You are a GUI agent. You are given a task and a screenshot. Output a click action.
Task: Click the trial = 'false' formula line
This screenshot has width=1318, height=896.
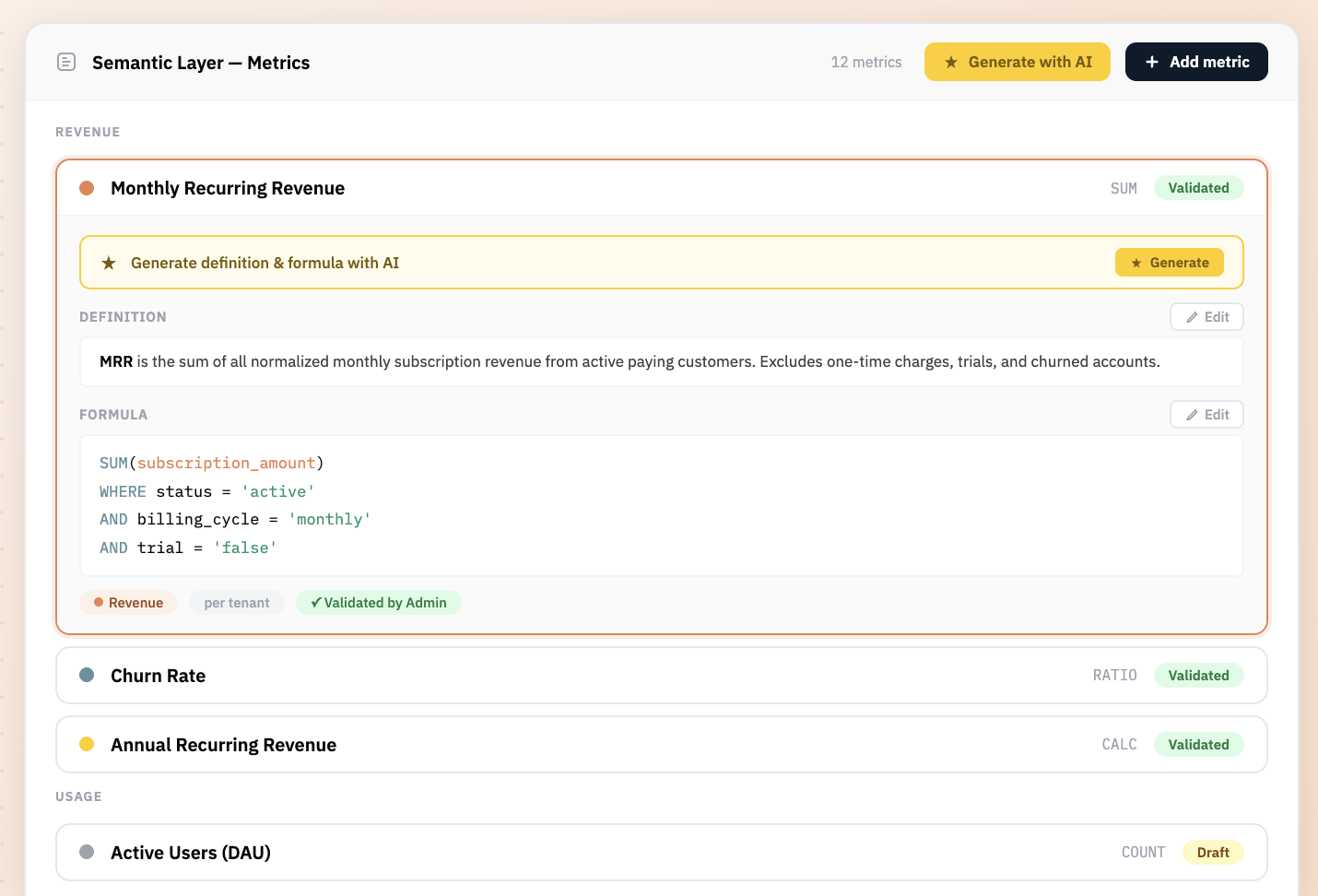tap(188, 548)
